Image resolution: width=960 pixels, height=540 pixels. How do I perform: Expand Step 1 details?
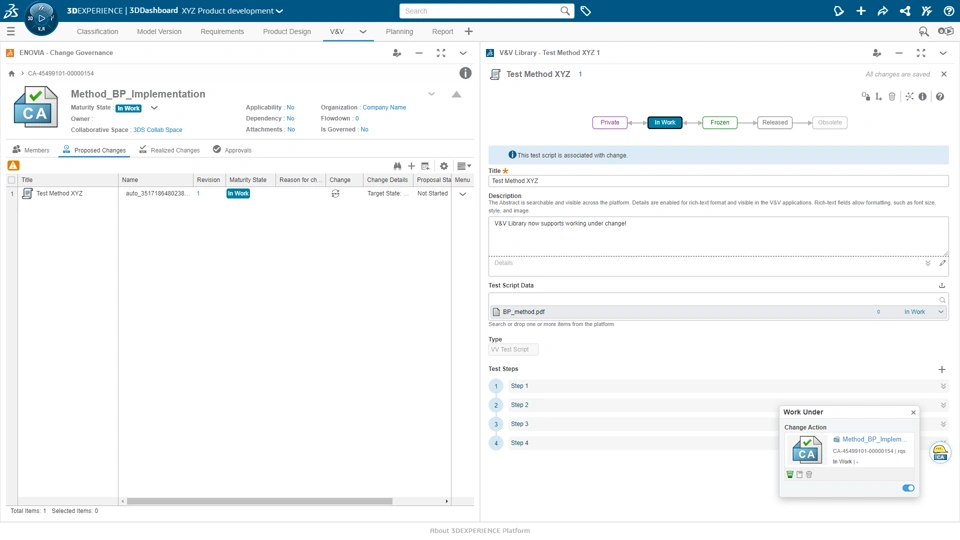click(943, 386)
